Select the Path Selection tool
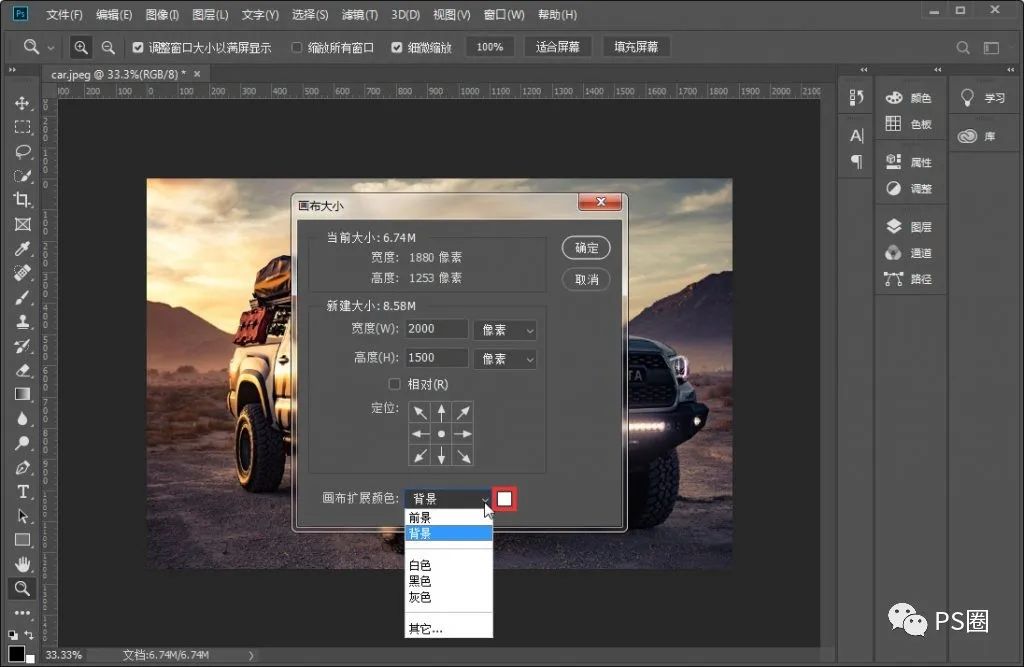 pyautogui.click(x=22, y=516)
